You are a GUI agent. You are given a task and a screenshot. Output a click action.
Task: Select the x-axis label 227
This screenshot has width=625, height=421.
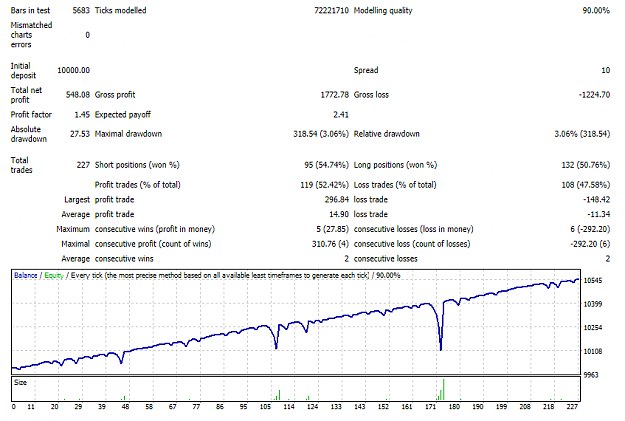572,407
